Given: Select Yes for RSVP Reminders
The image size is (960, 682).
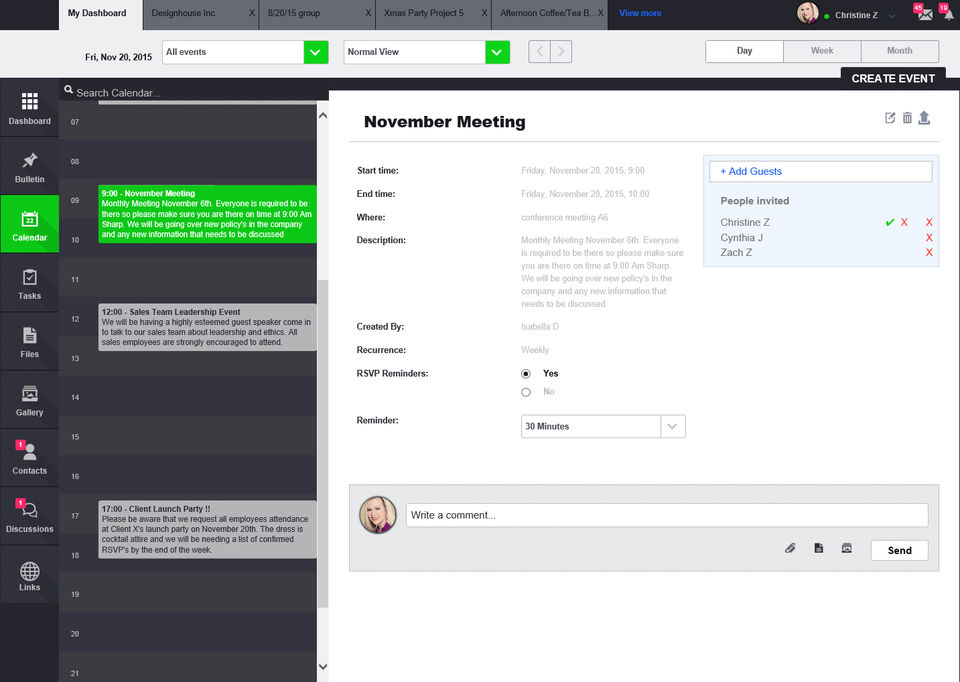Looking at the screenshot, I should click(x=526, y=373).
